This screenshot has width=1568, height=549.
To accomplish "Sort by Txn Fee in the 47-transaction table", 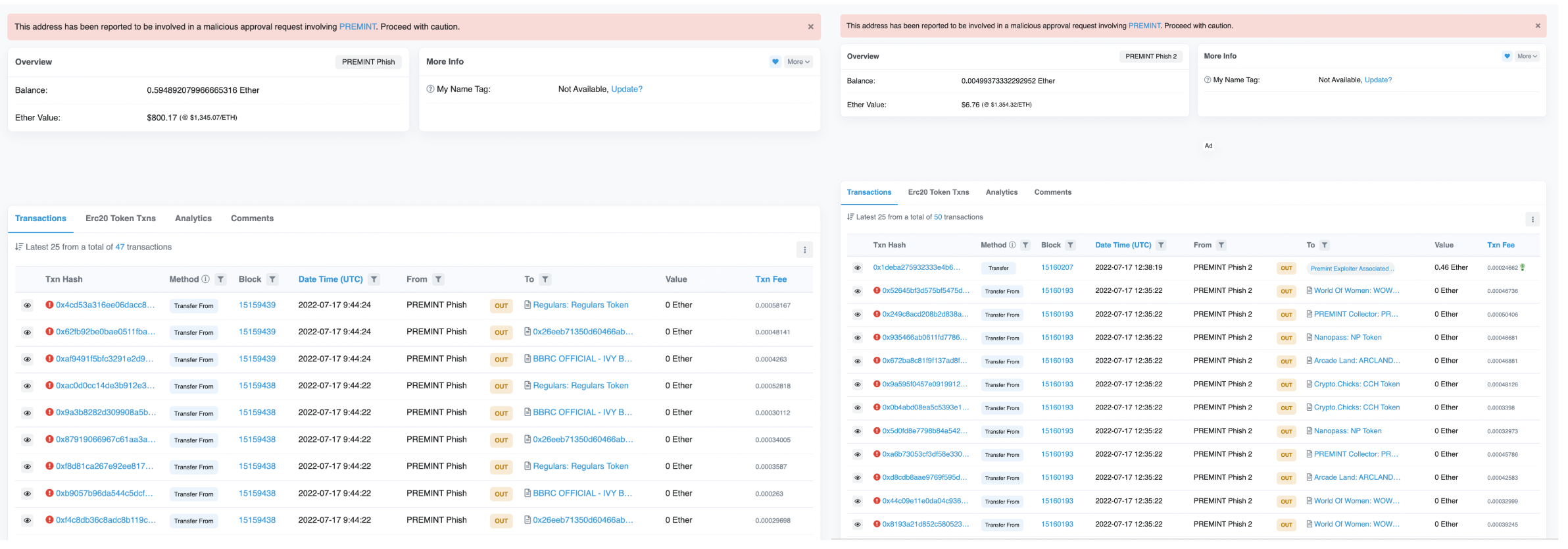I will (771, 279).
